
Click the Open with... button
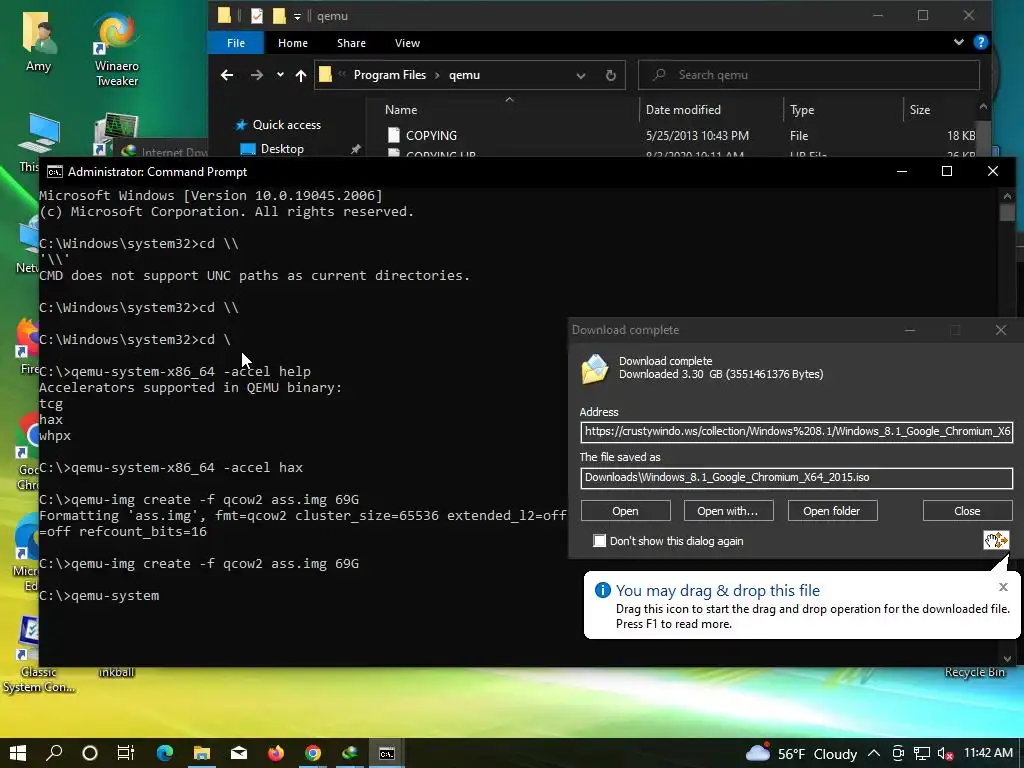728,511
